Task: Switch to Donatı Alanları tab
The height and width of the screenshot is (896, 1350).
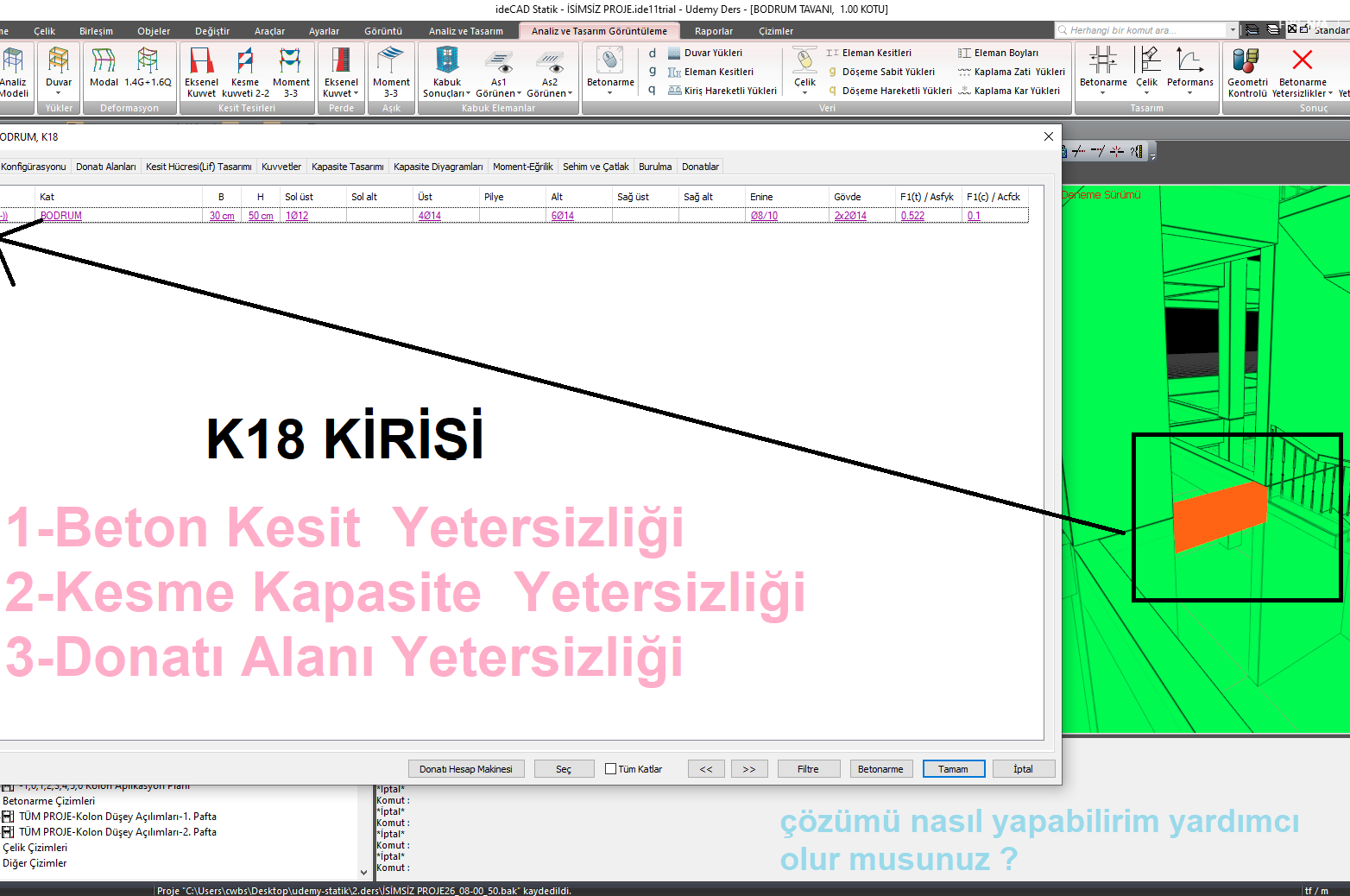Action: click(x=105, y=167)
